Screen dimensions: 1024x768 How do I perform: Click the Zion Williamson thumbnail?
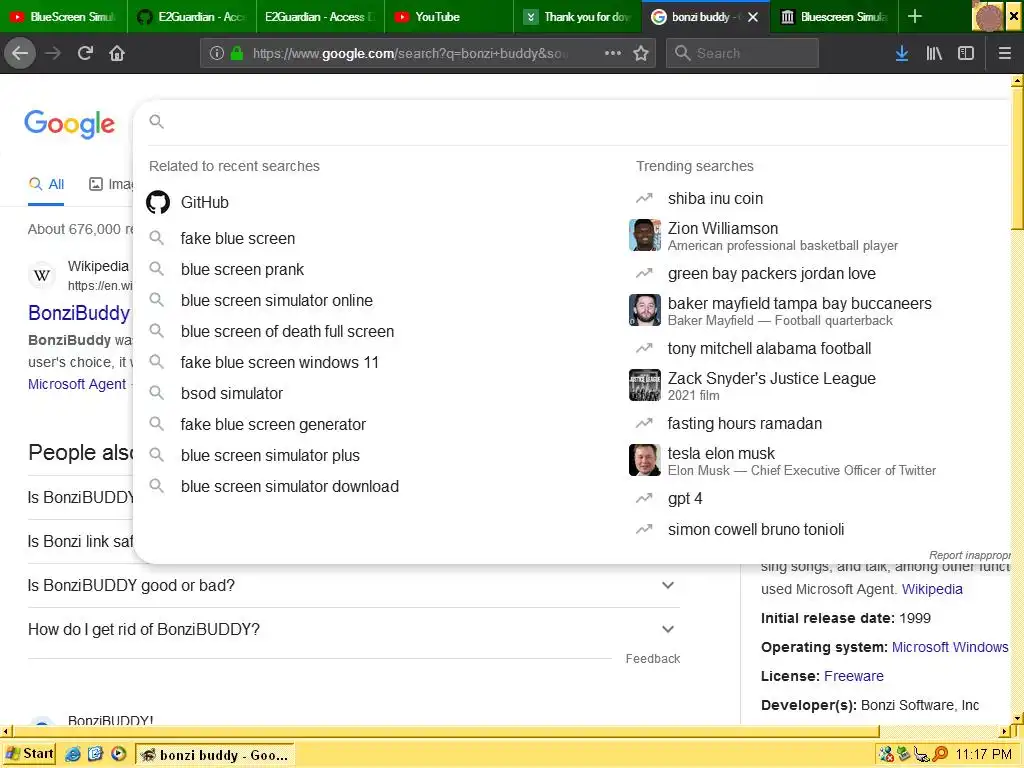[645, 235]
